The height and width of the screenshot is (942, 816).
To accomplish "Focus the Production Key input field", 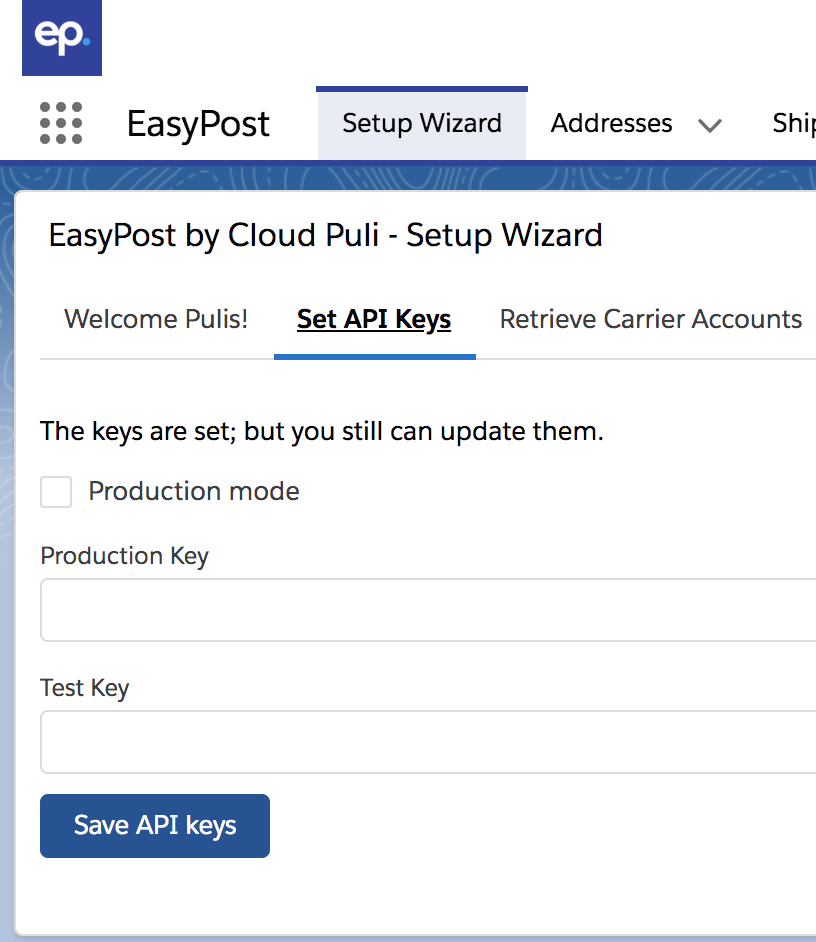I will pyautogui.click(x=428, y=610).
